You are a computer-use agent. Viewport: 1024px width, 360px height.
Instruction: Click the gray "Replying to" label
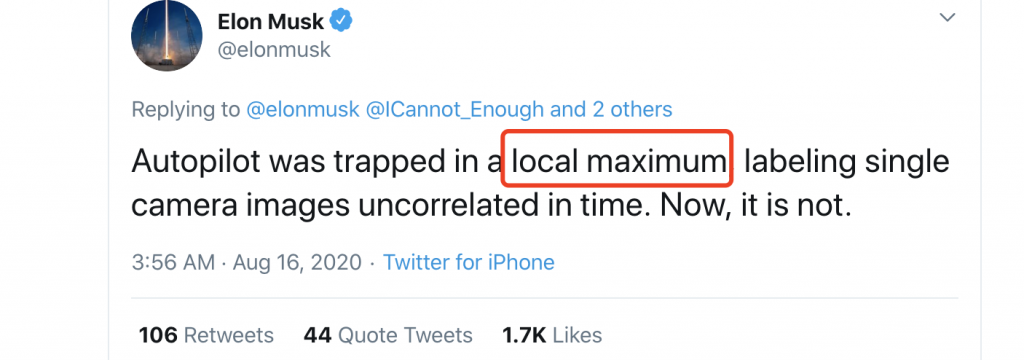point(185,110)
